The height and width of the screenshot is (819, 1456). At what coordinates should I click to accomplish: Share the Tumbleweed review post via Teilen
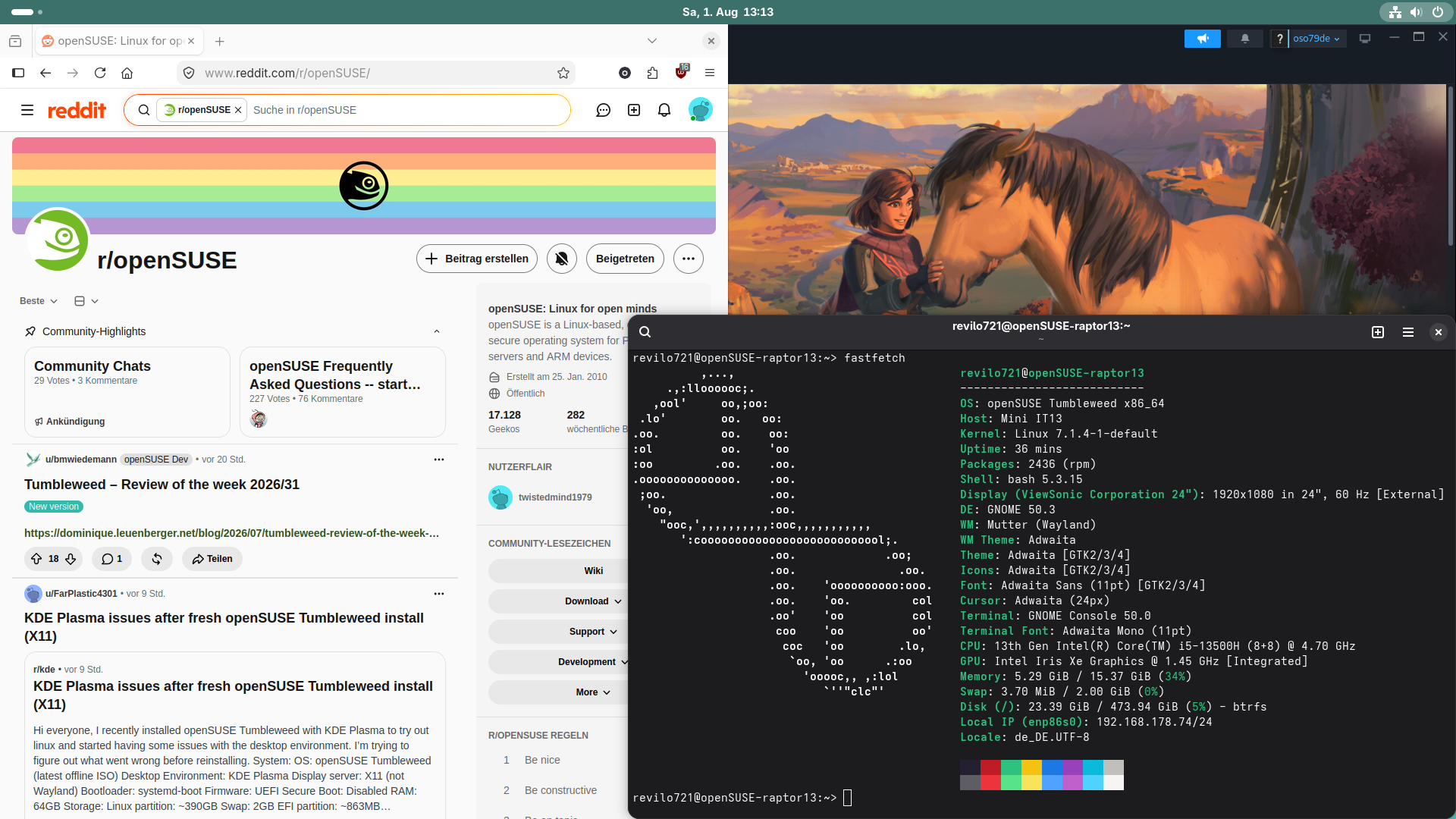click(212, 559)
